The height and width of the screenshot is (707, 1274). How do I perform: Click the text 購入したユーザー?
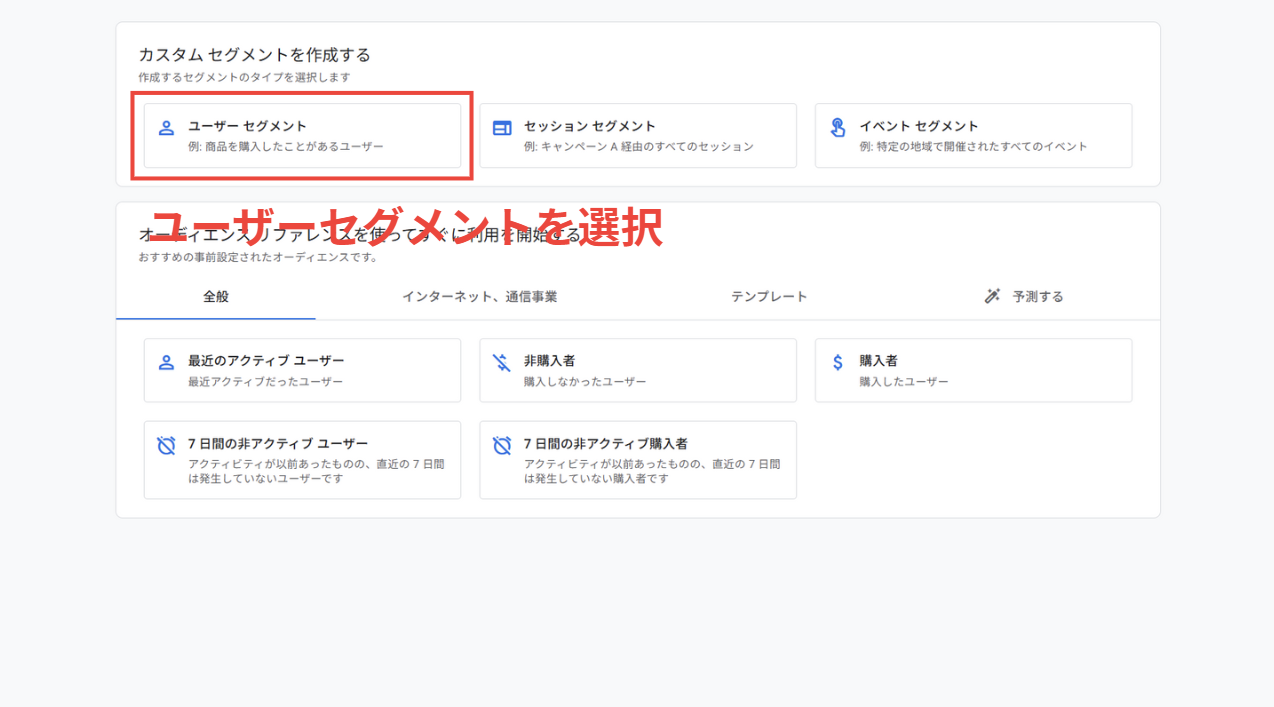click(x=904, y=382)
